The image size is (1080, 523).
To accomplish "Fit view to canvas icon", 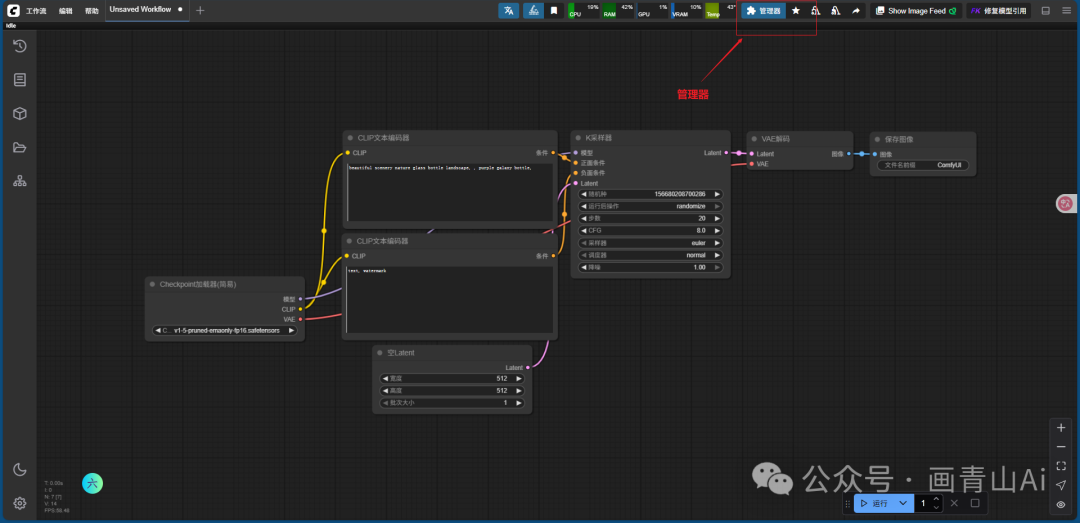I will tap(1061, 466).
